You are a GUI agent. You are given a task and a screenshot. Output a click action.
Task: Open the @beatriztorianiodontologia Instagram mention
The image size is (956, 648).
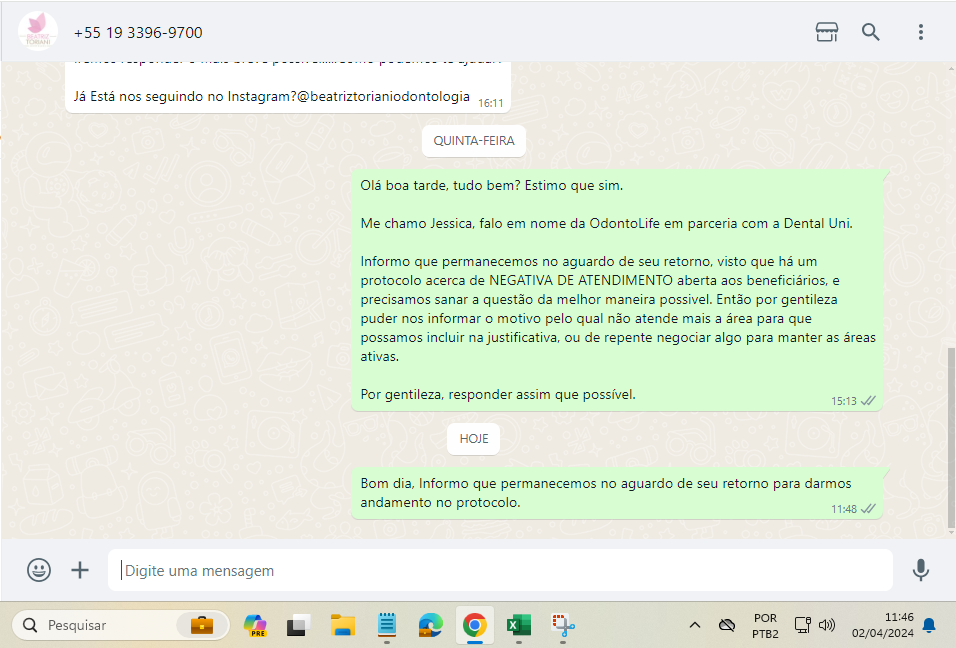(x=383, y=97)
